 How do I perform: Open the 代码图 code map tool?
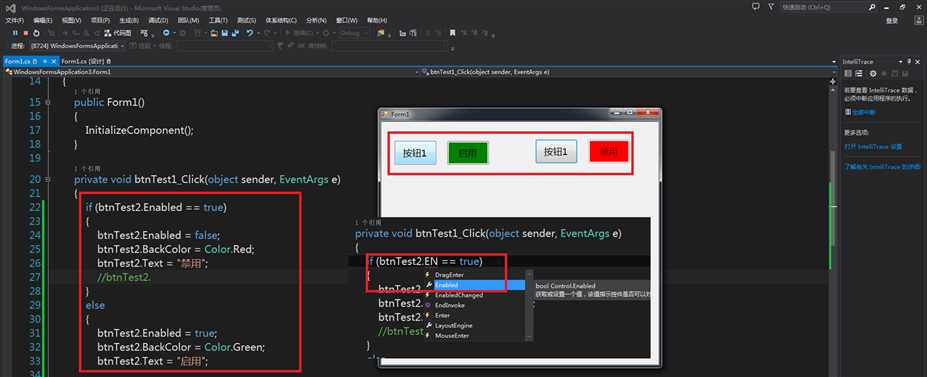coord(118,33)
